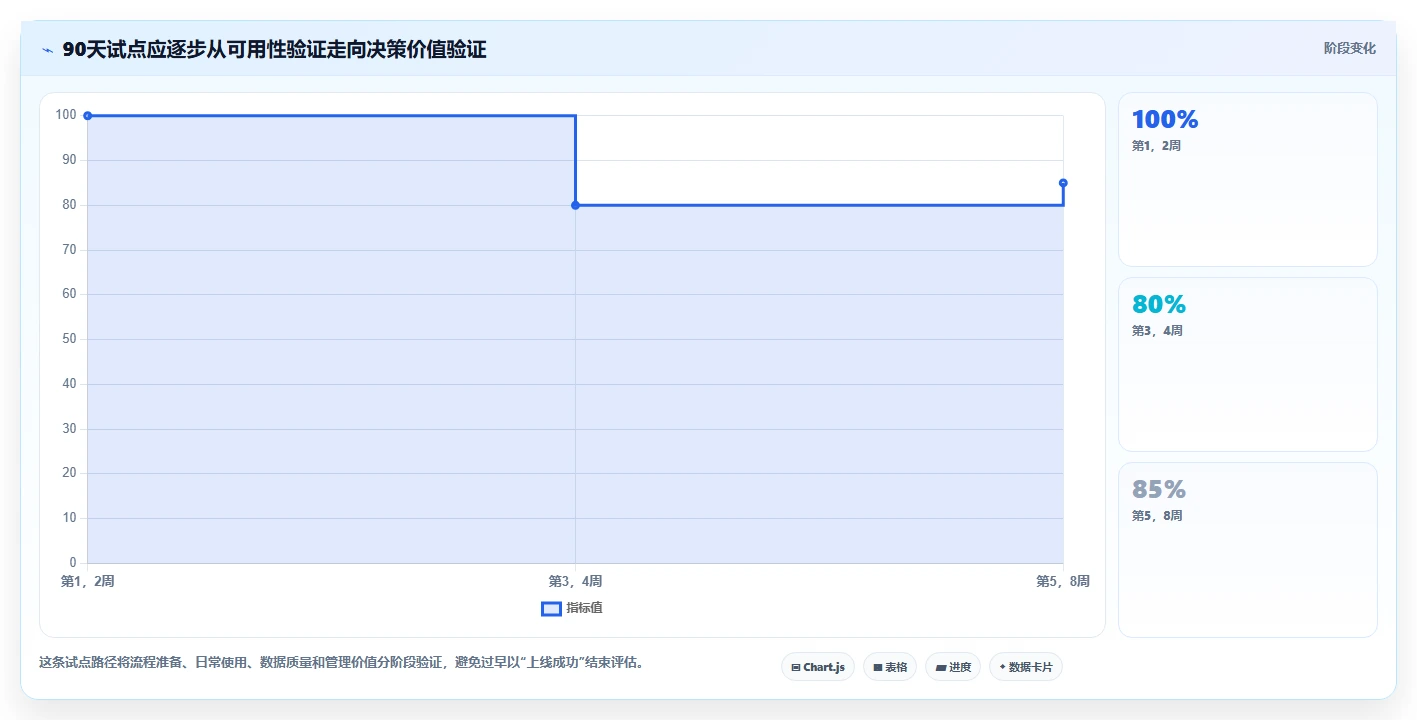Select the 100% 第1，2周 card
The height and width of the screenshot is (720, 1417).
[x=1248, y=180]
